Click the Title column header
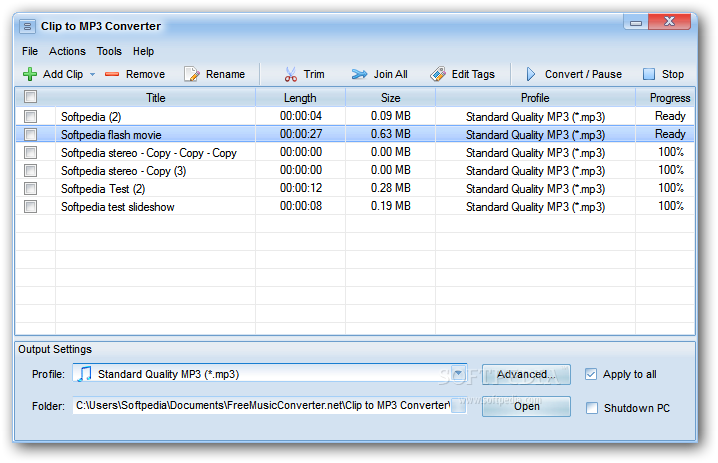The width and height of the screenshot is (718, 463). coord(155,98)
